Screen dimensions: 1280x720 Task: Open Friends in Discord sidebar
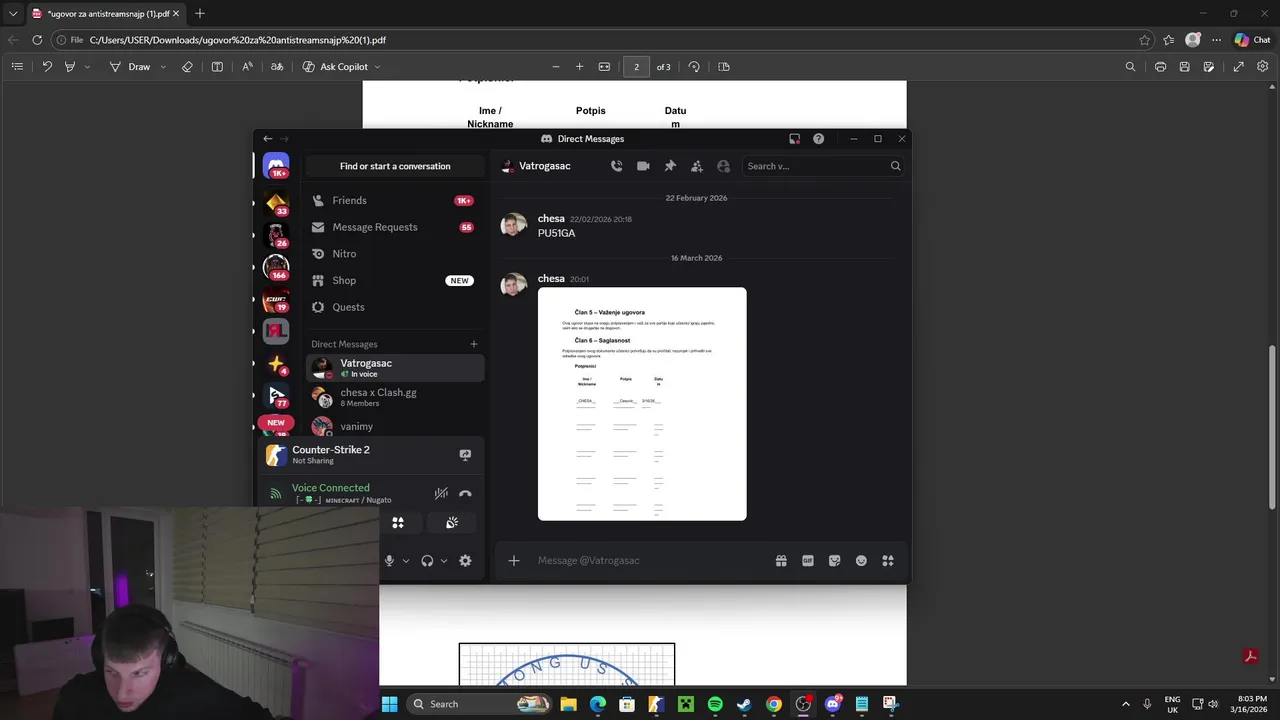[x=394, y=200]
